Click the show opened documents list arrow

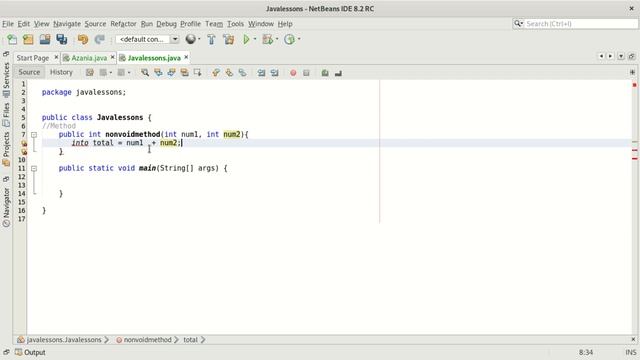click(621, 56)
